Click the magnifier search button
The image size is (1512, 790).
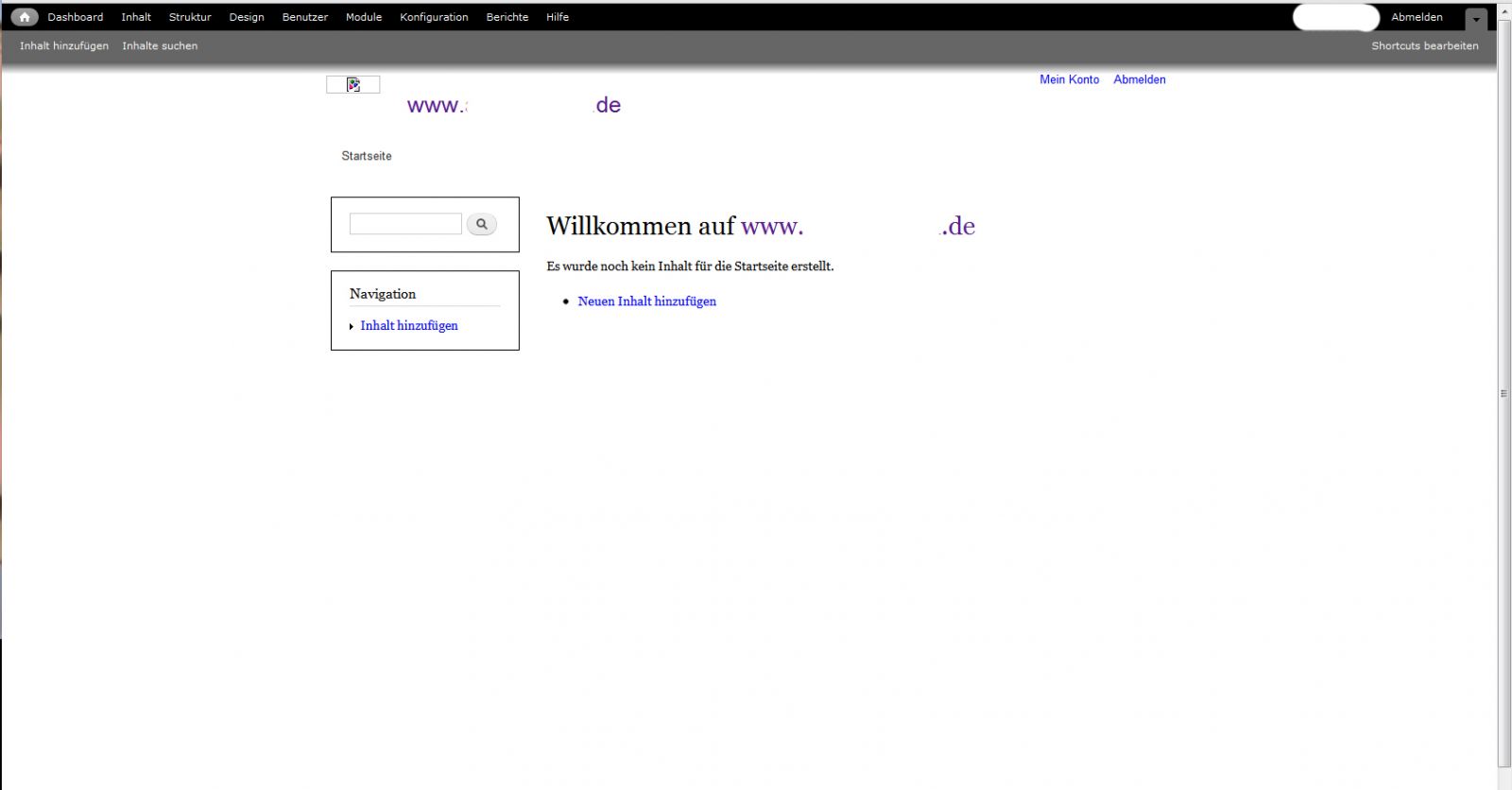(481, 224)
